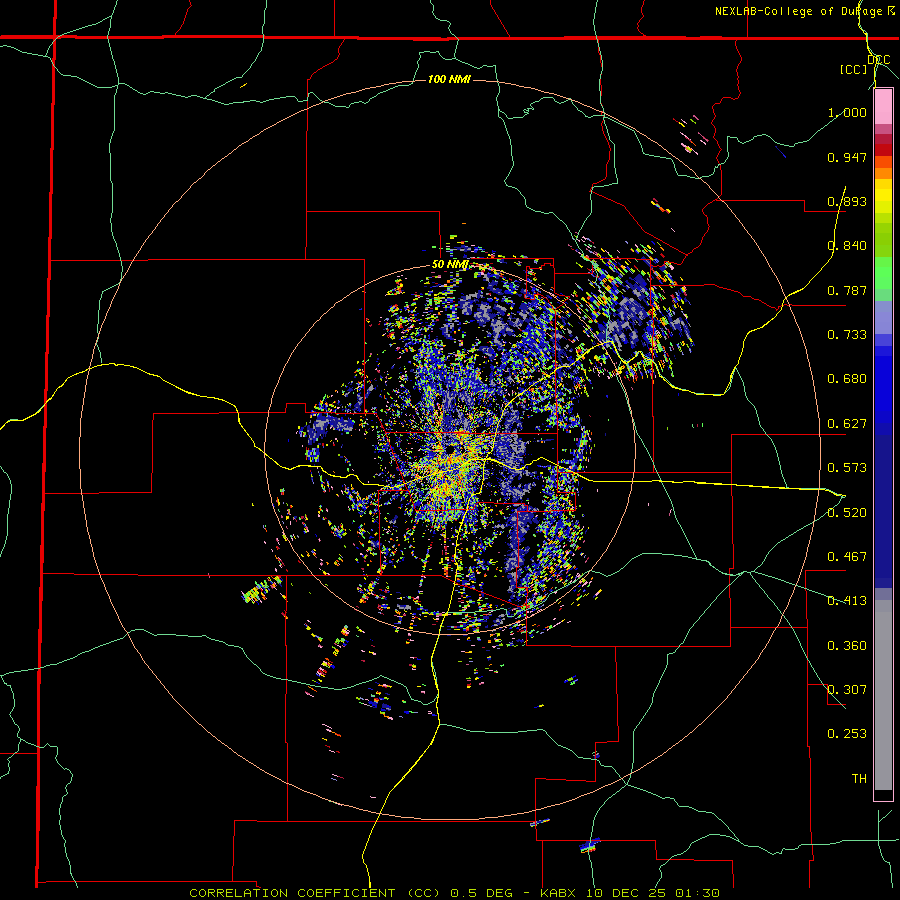The height and width of the screenshot is (900, 900).
Task: Click the 1.000 legend value
Action: [847, 112]
